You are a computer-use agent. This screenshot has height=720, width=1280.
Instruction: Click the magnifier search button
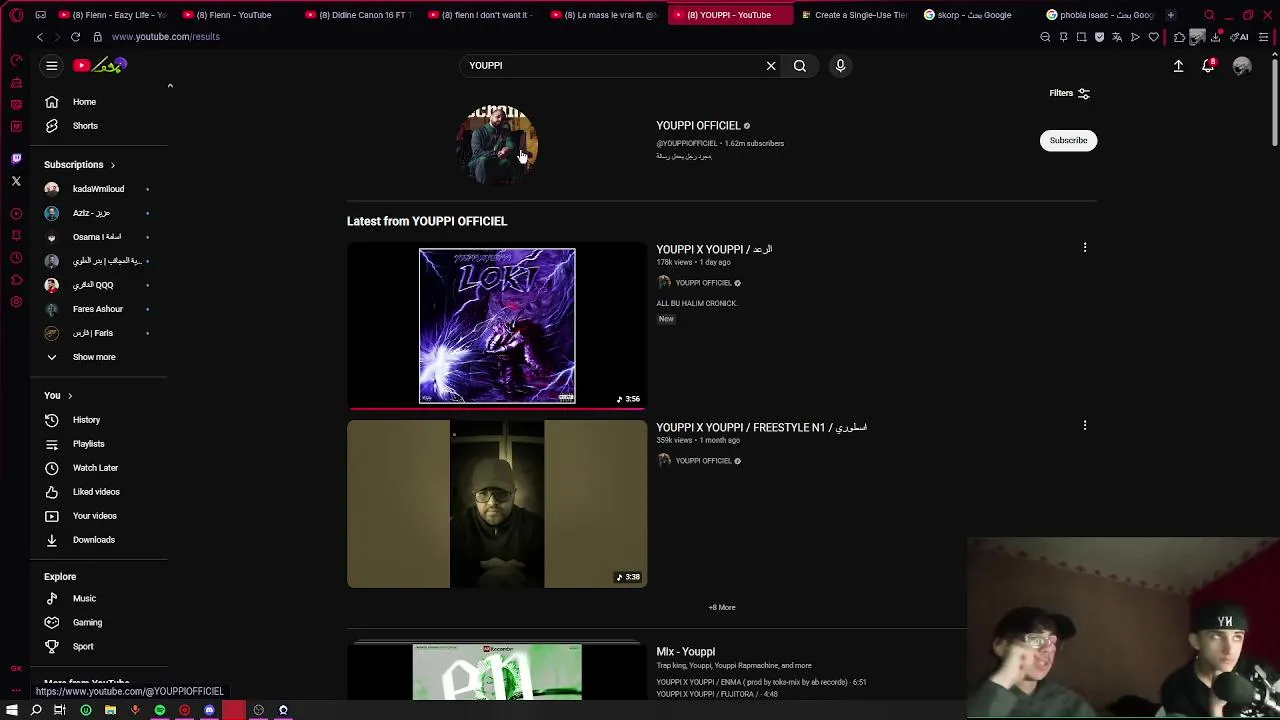click(x=800, y=66)
